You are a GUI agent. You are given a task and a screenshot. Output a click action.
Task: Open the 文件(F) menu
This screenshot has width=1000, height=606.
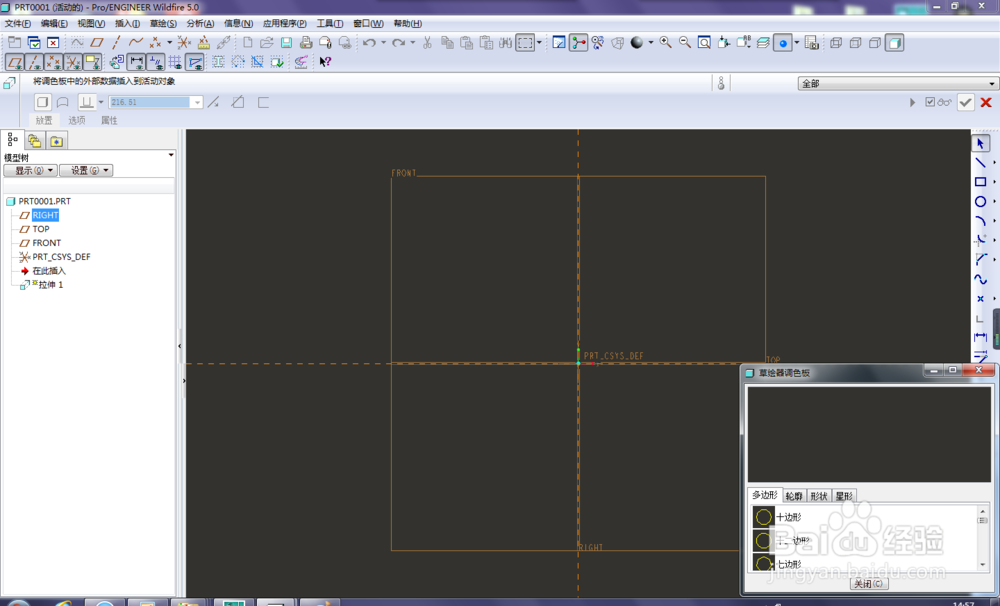pyautogui.click(x=18, y=24)
